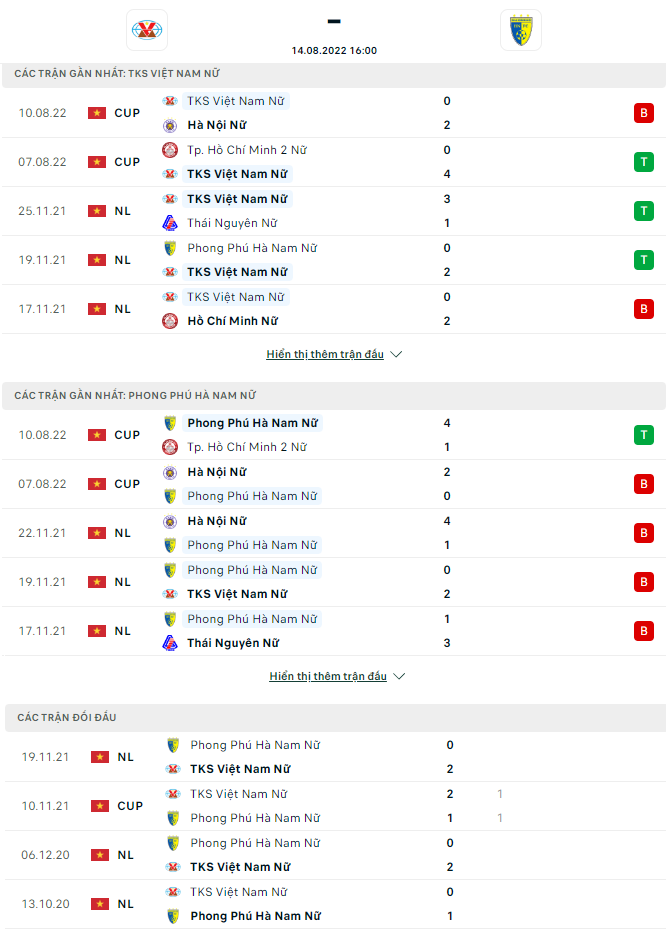Click Thái Nguyên Nữ logo in 25.11.21 match
This screenshot has height=931, width=666.
(170, 224)
